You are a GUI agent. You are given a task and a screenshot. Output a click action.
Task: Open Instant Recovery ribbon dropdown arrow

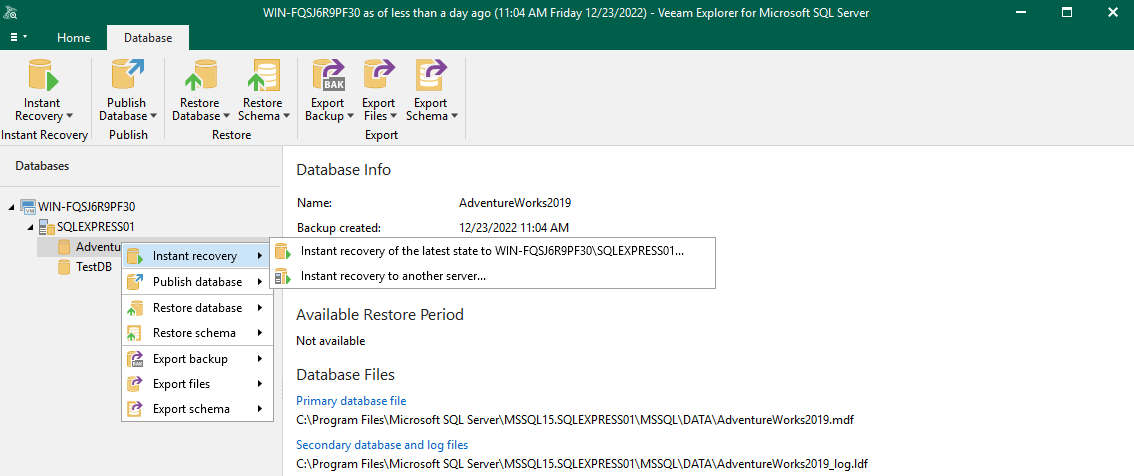(x=69, y=116)
